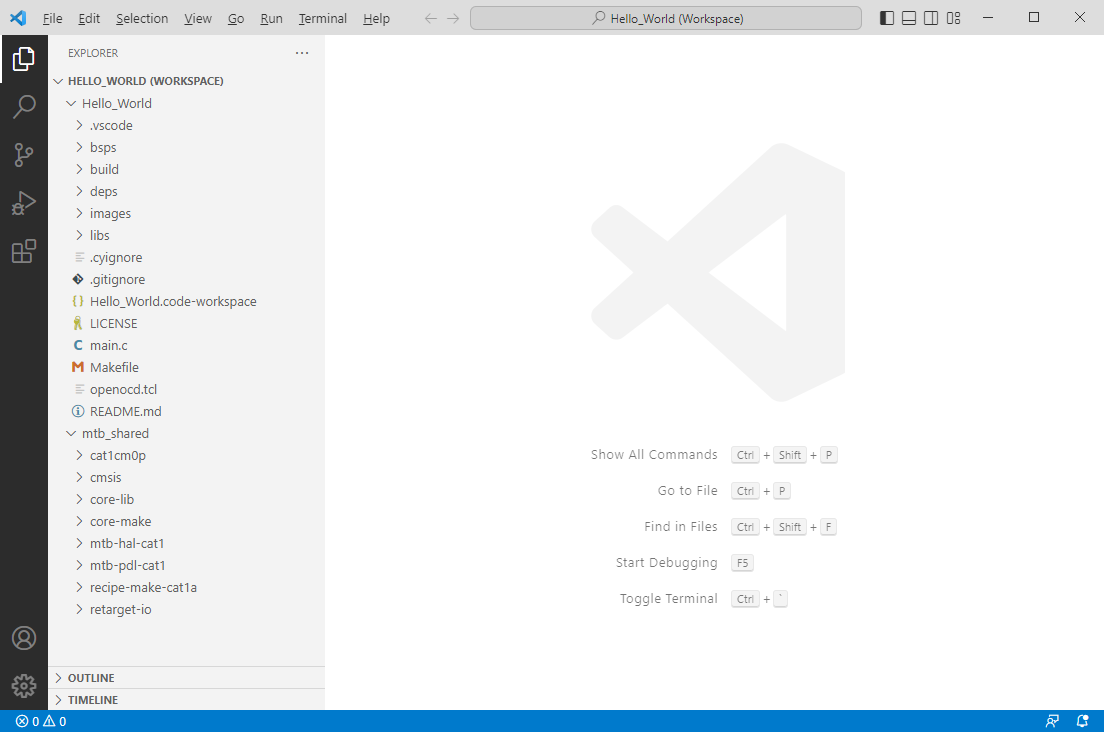Open the README.md file

point(187,412)
